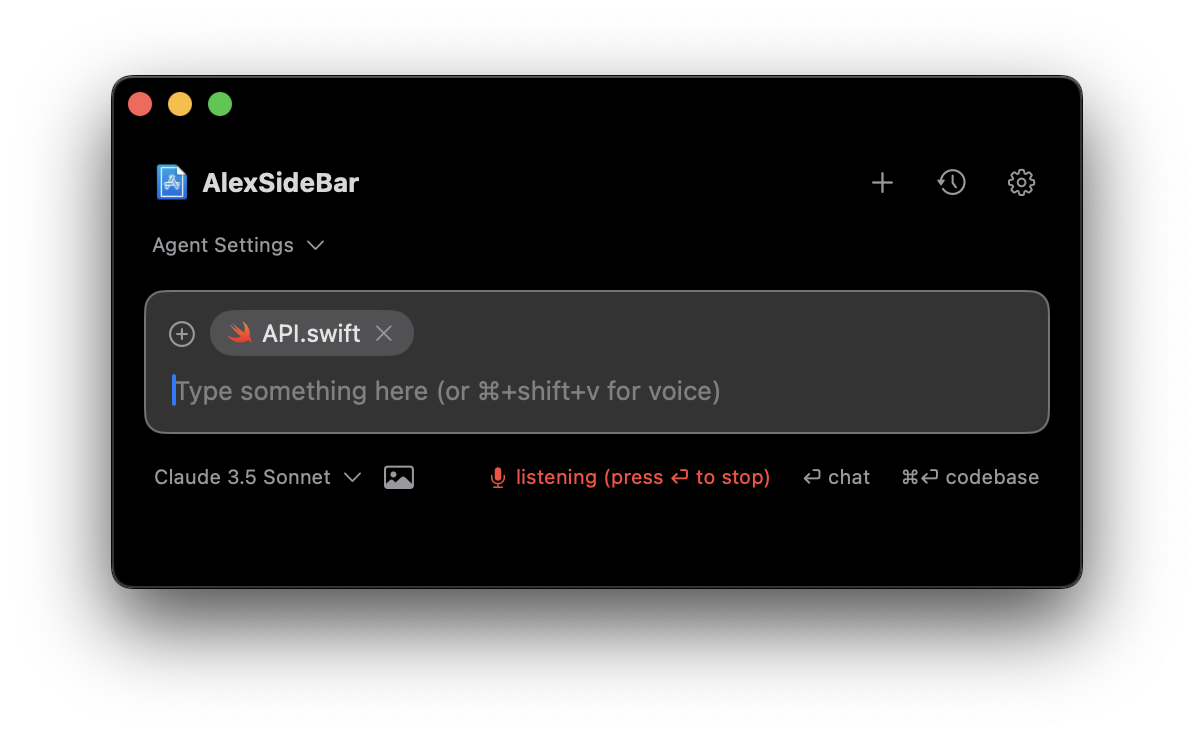The height and width of the screenshot is (736, 1194).
Task: Remove API.swift from the context
Action: pyautogui.click(x=384, y=333)
